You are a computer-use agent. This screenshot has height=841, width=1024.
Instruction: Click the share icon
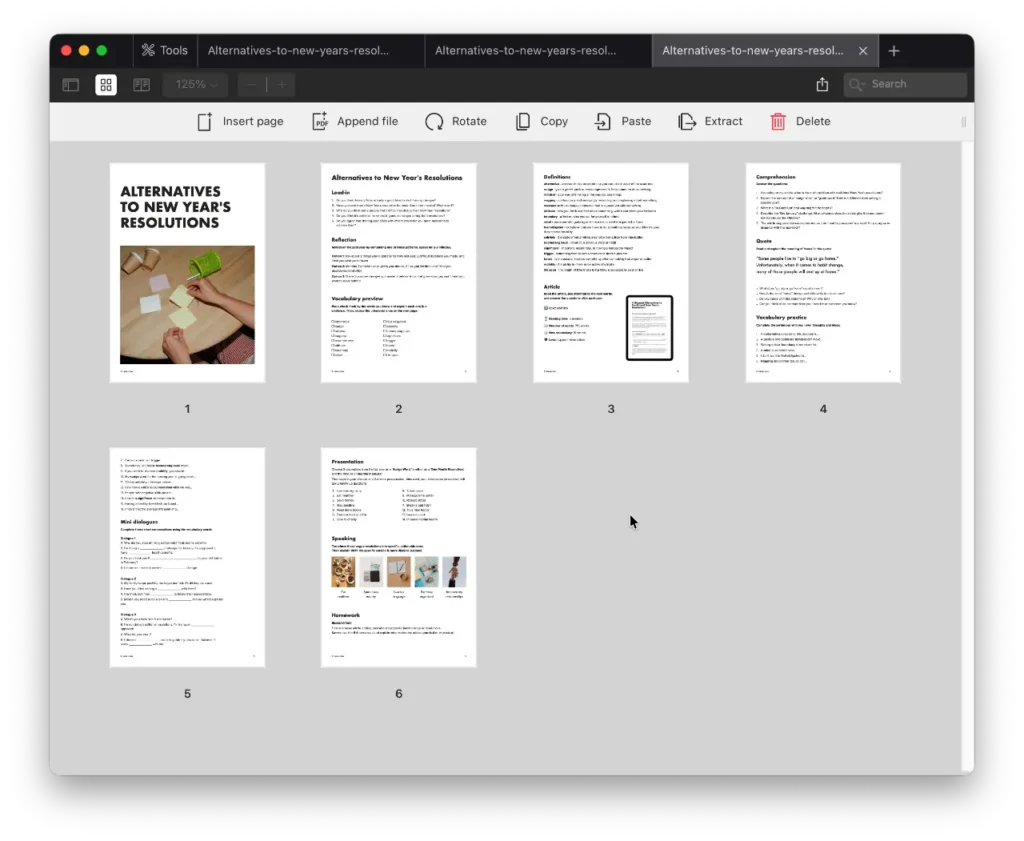[x=822, y=85]
